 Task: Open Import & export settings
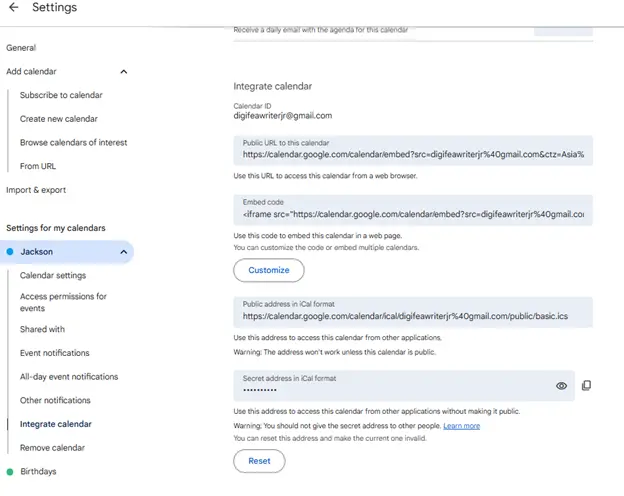click(36, 190)
